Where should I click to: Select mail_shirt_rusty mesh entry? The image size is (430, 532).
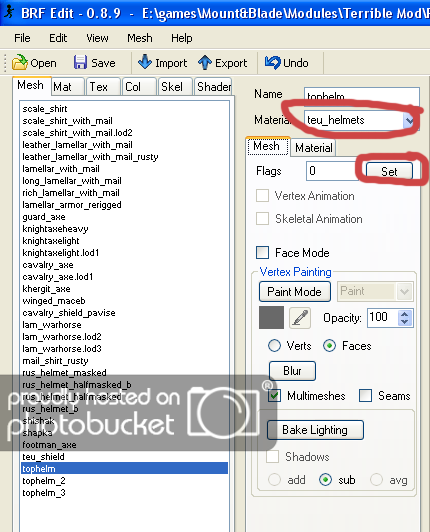(x=55, y=361)
